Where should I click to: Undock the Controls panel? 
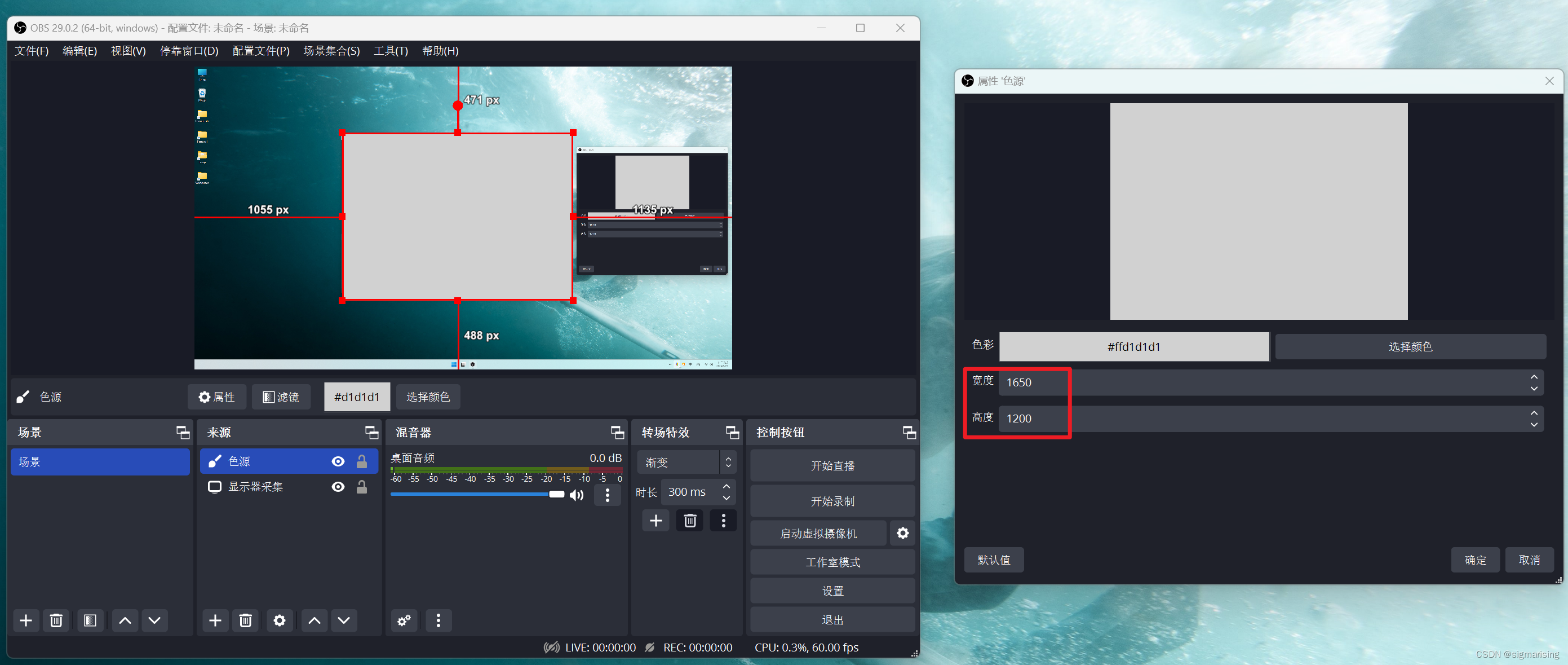coord(909,433)
